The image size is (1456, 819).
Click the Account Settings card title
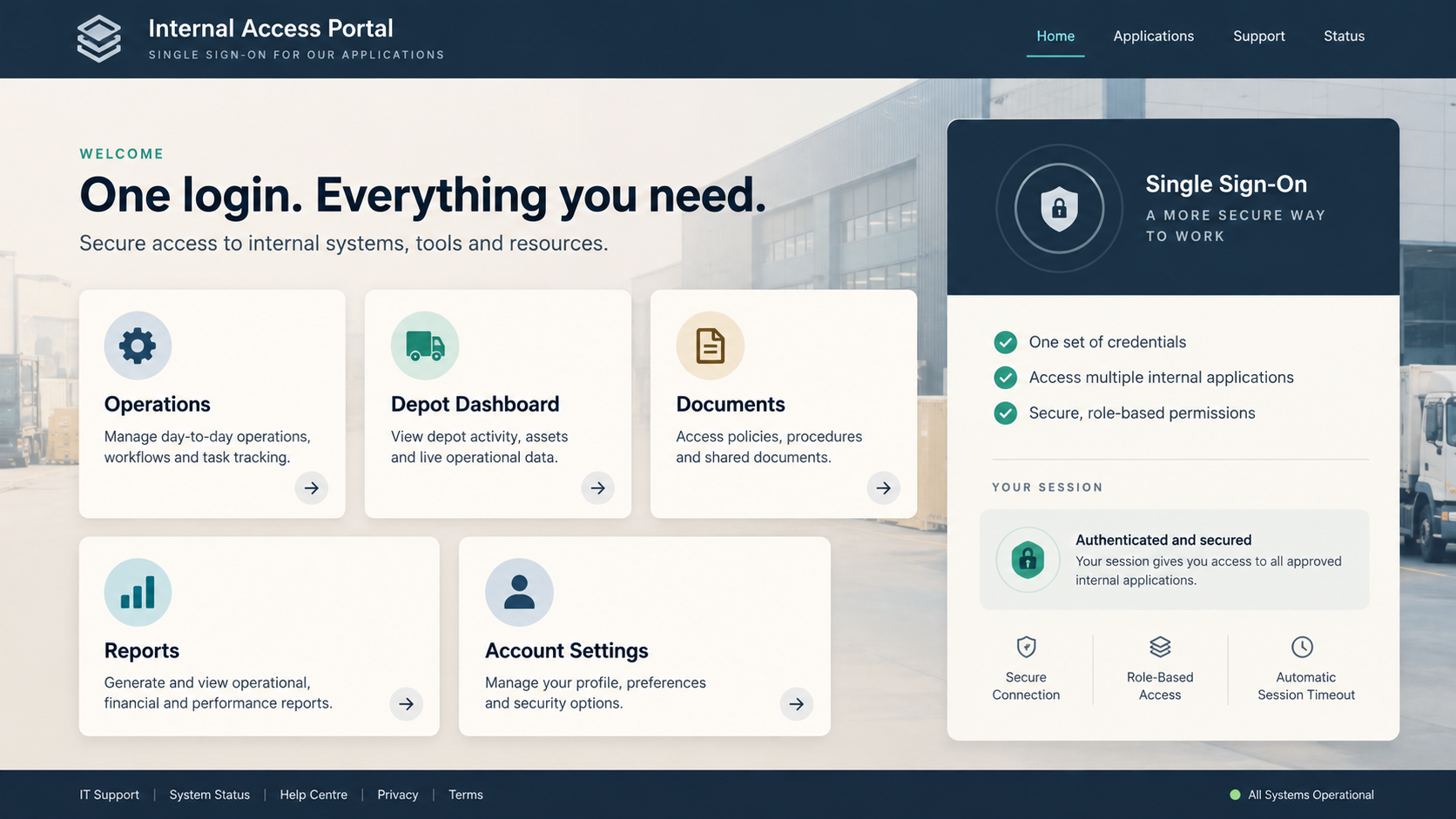click(x=567, y=650)
